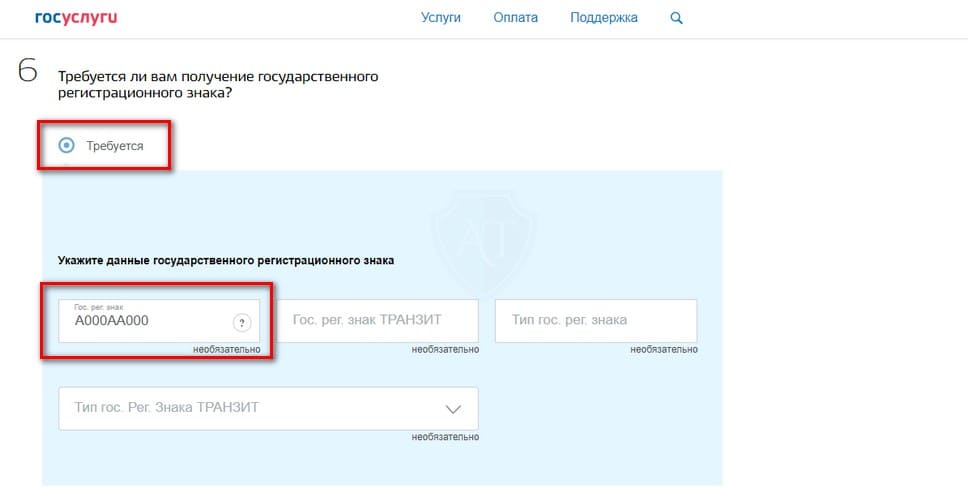The width and height of the screenshot is (968, 493).
Task: Click необязательно under the Тип гос. рег. знака field
Action: (x=665, y=350)
